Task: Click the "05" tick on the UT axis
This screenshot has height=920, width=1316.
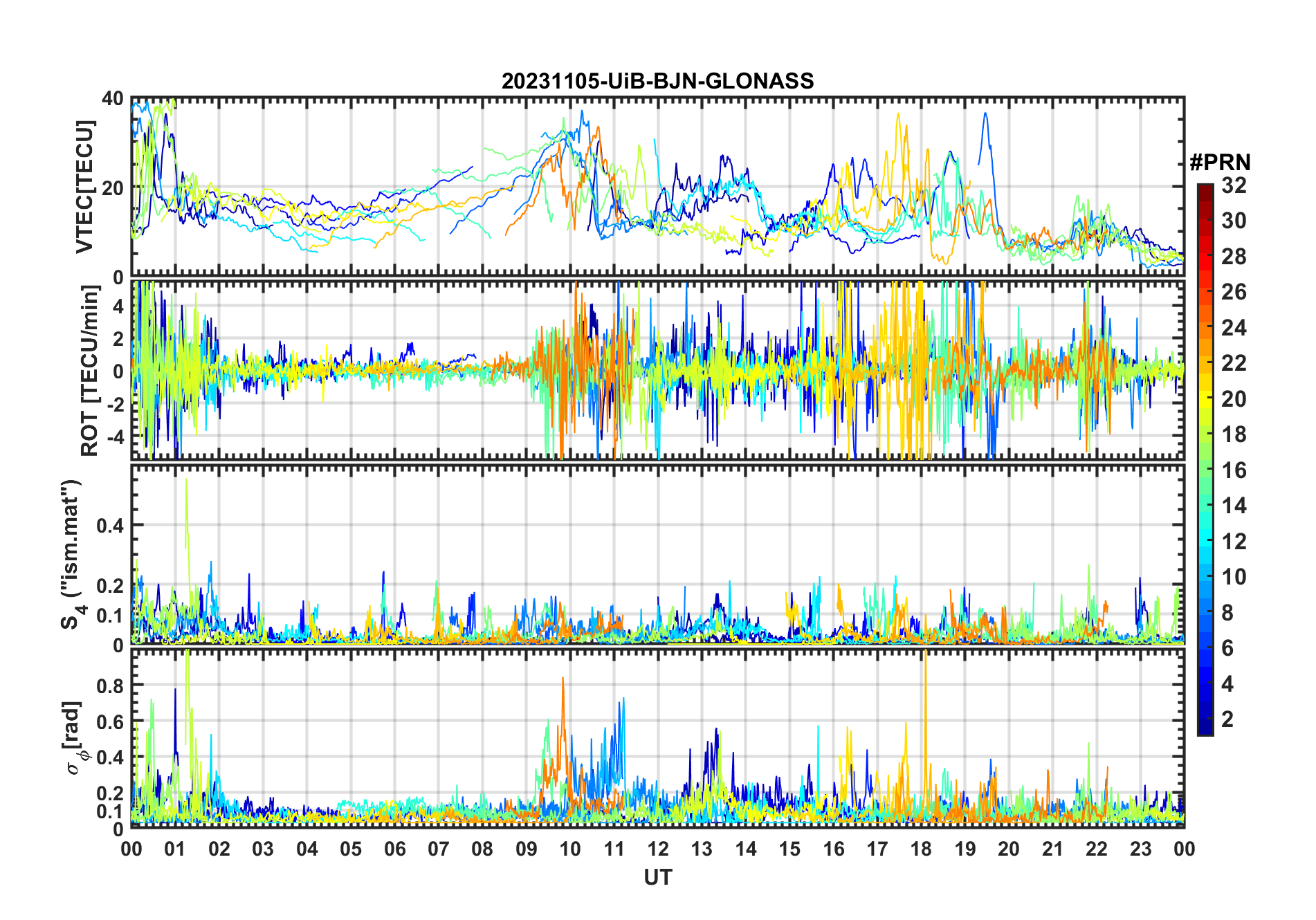Action: pyautogui.click(x=351, y=849)
